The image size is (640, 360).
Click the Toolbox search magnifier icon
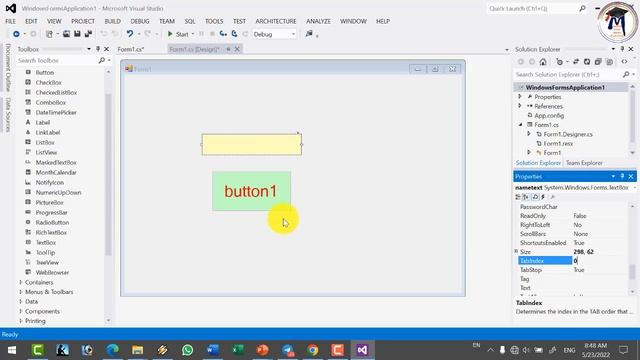coord(102,60)
